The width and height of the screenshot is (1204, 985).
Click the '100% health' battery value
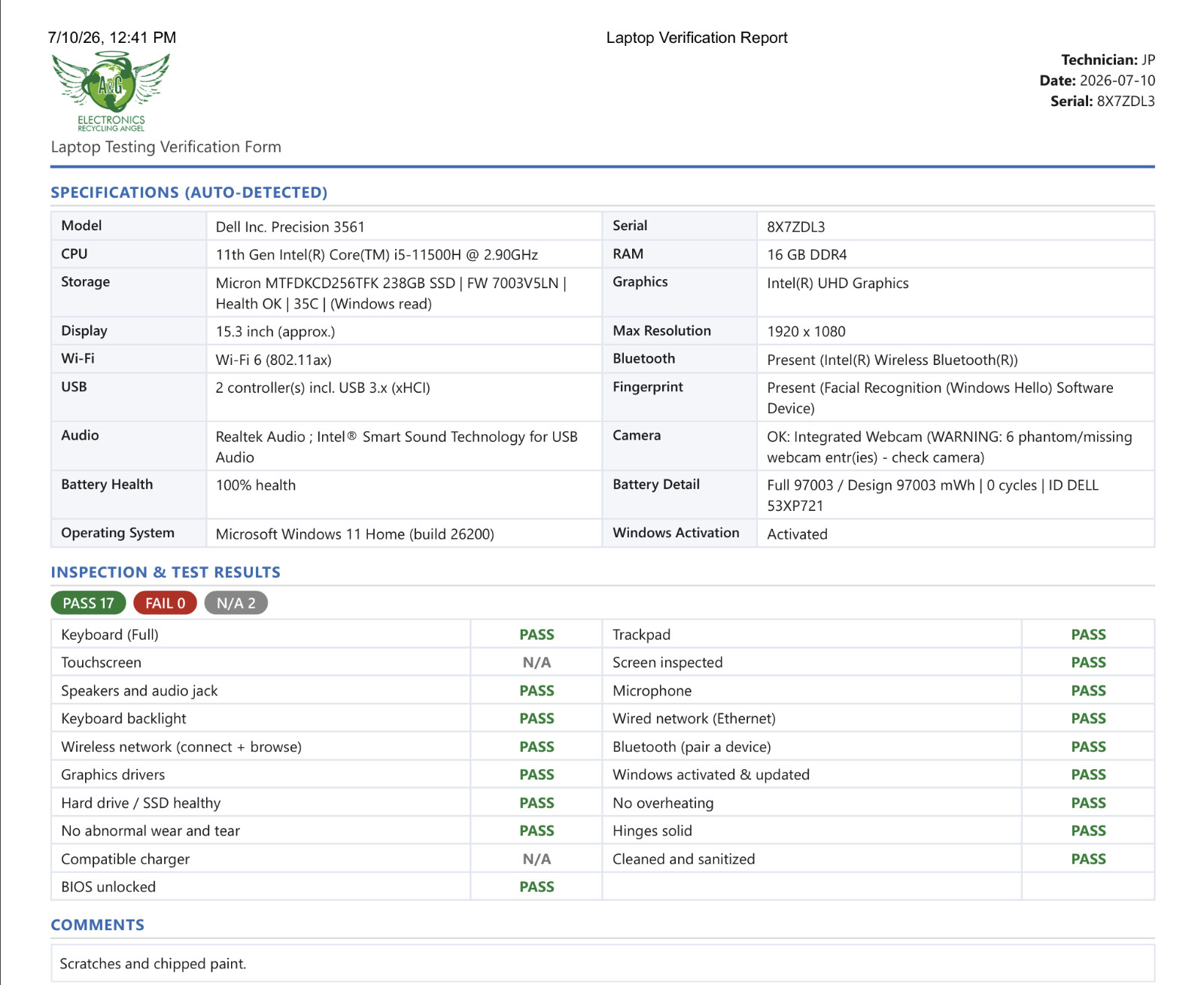click(x=255, y=485)
